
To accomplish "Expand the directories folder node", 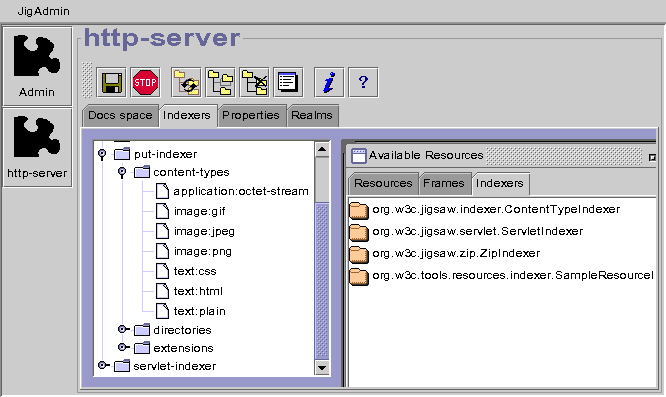I will click(123, 329).
